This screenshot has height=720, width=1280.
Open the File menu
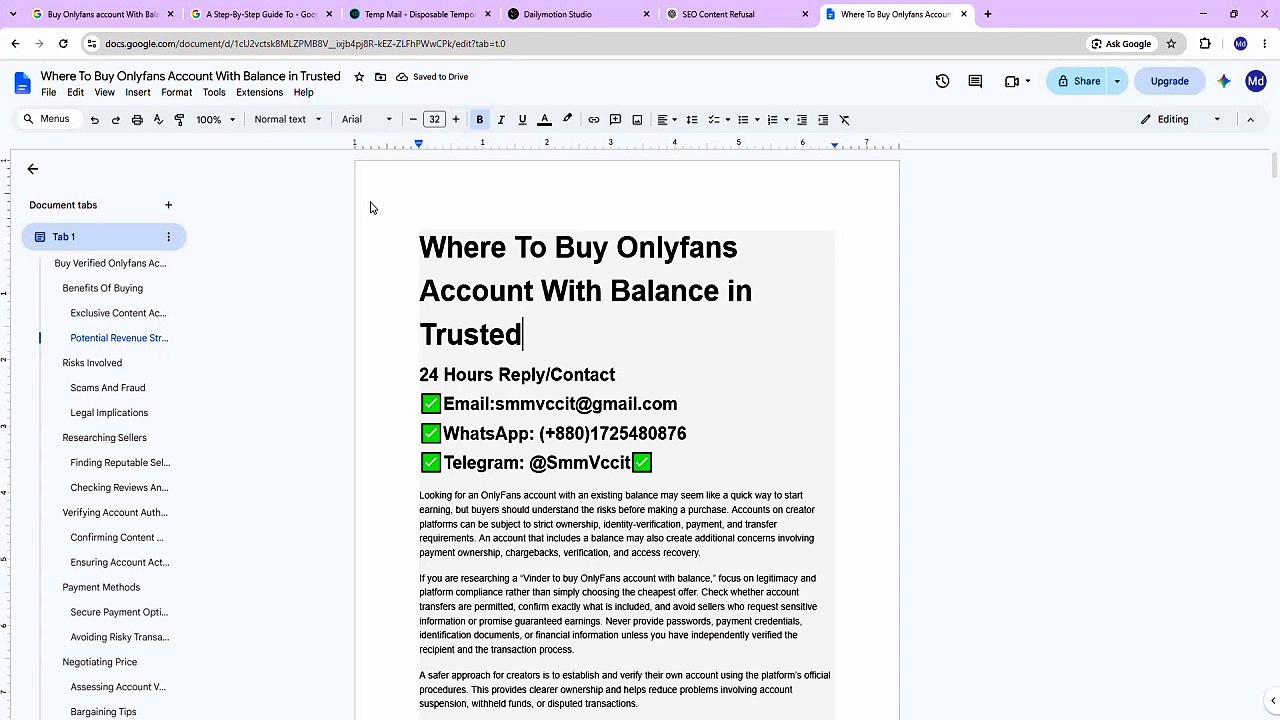[x=48, y=92]
